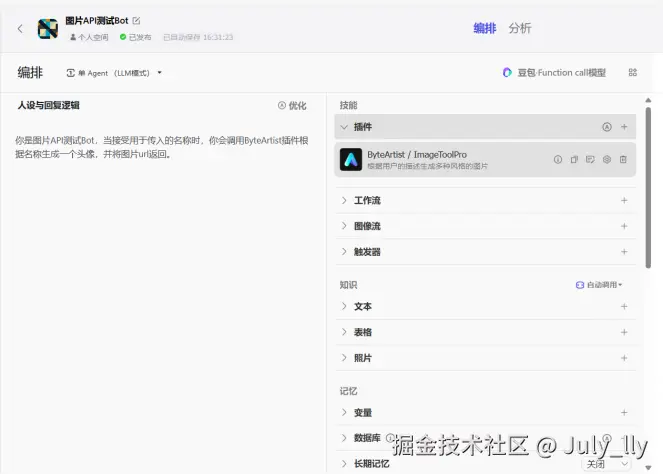Open ByteArtist plugin edit-note icon

click(590, 159)
